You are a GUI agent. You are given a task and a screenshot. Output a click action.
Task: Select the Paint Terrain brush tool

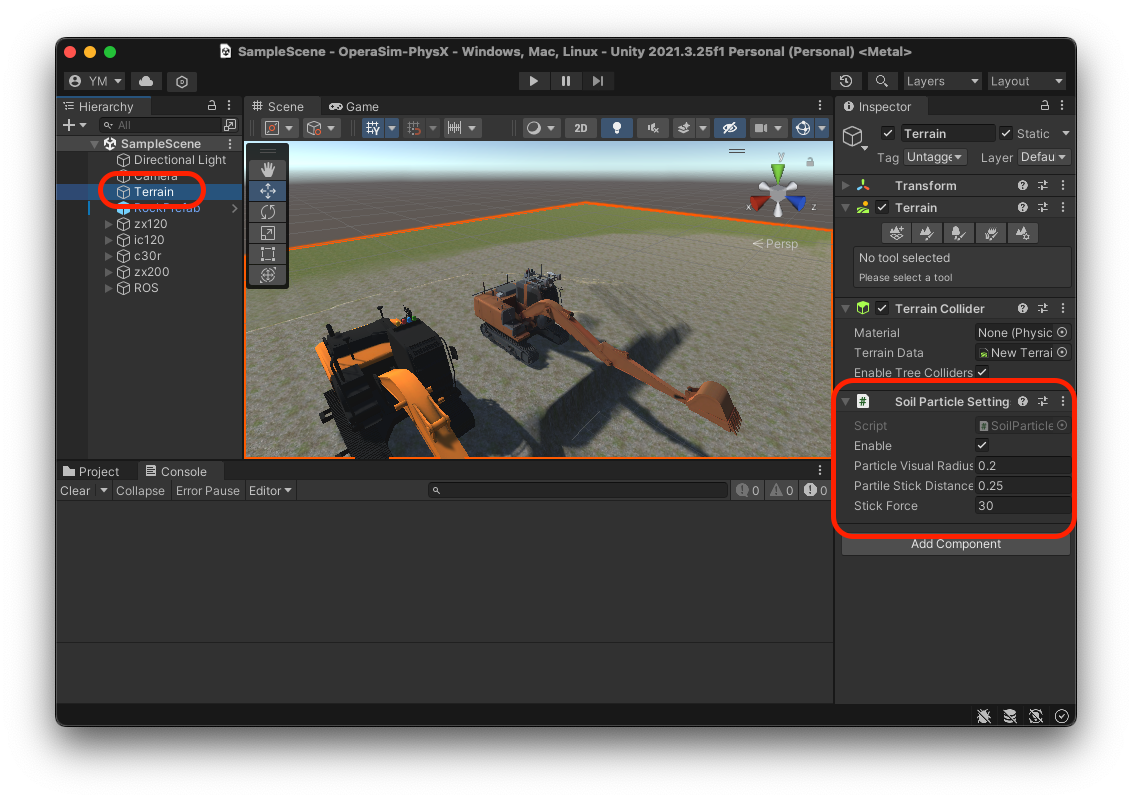[928, 233]
